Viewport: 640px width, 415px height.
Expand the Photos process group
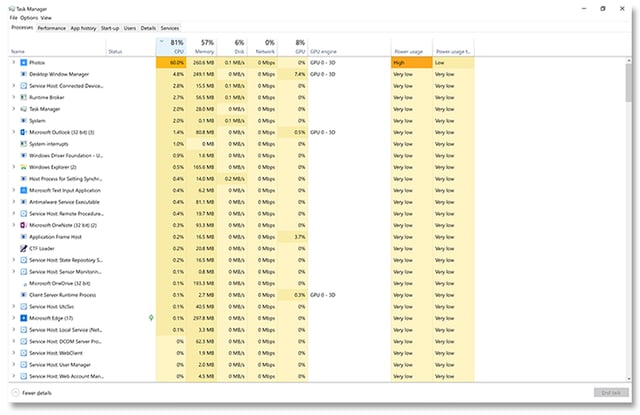coord(13,62)
